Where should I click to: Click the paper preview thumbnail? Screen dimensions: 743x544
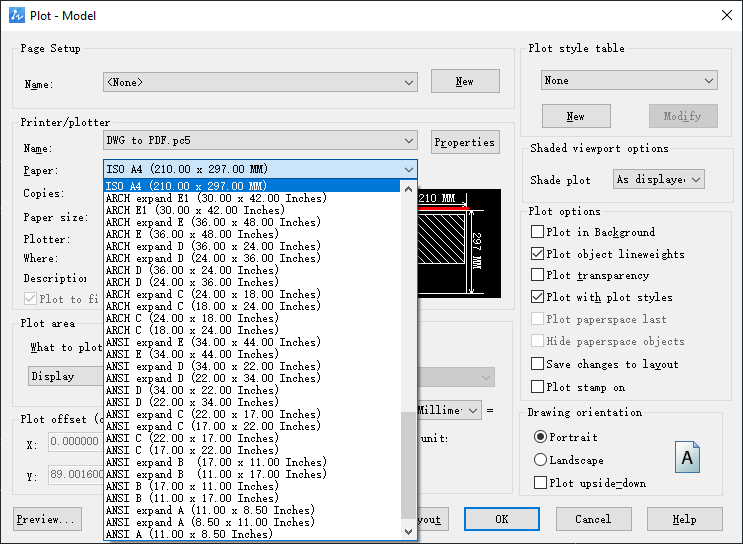point(459,244)
